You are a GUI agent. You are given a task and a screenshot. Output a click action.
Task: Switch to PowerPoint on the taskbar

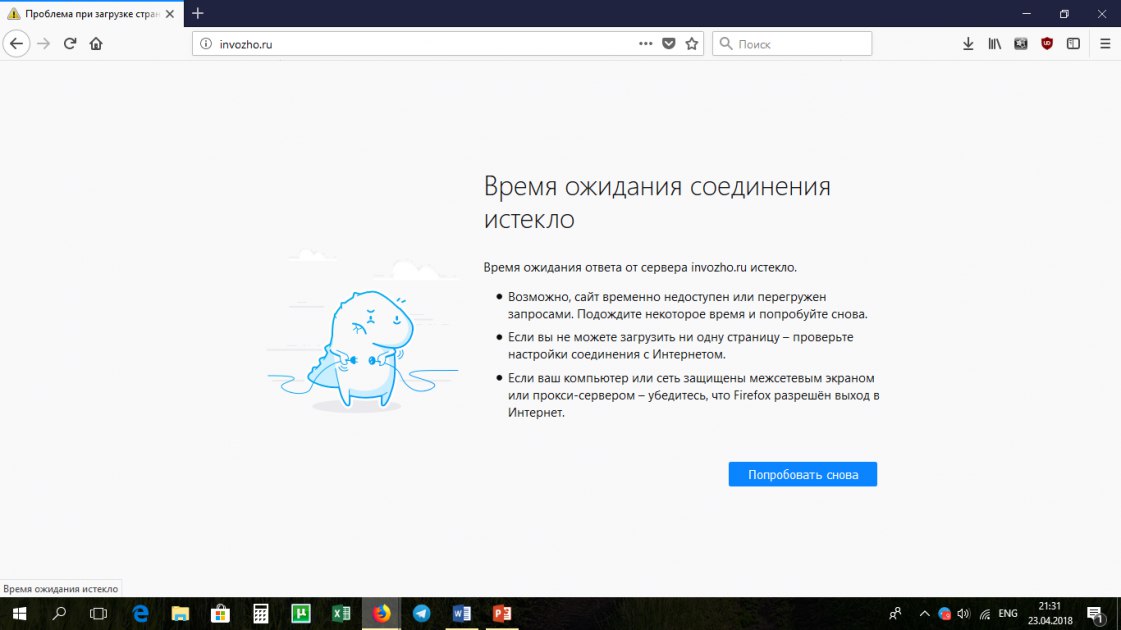point(502,614)
